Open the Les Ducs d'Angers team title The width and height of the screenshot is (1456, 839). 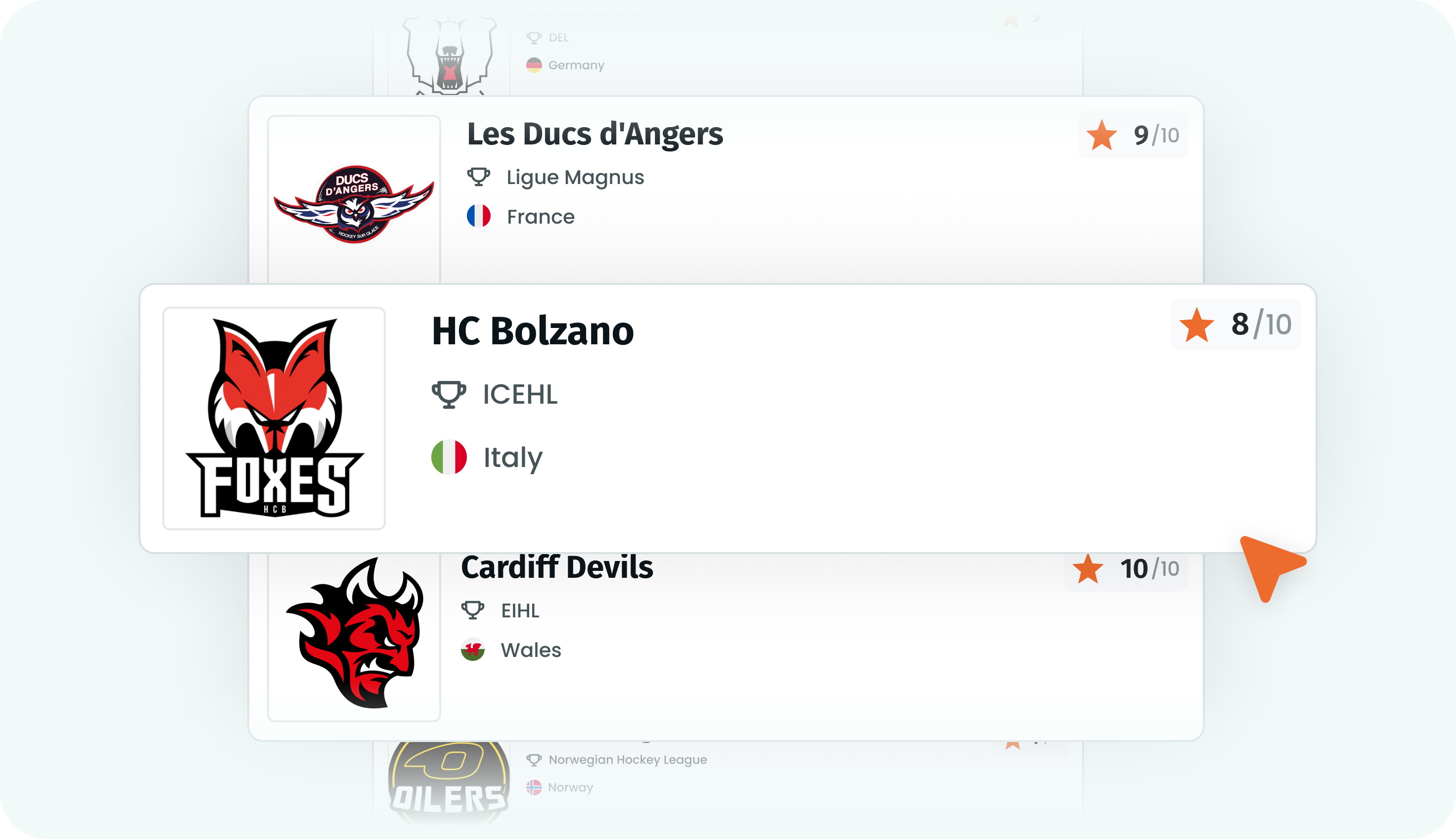[x=595, y=134]
